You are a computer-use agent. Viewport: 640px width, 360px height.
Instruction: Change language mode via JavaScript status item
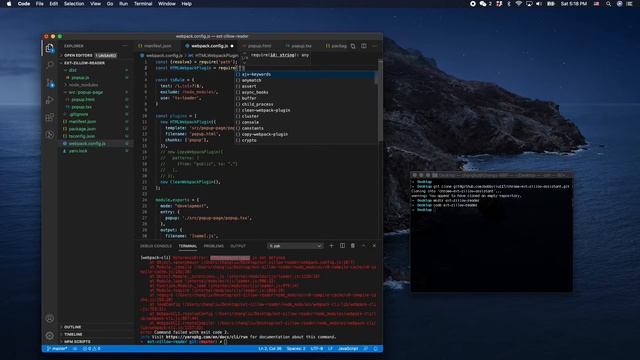pos(348,349)
